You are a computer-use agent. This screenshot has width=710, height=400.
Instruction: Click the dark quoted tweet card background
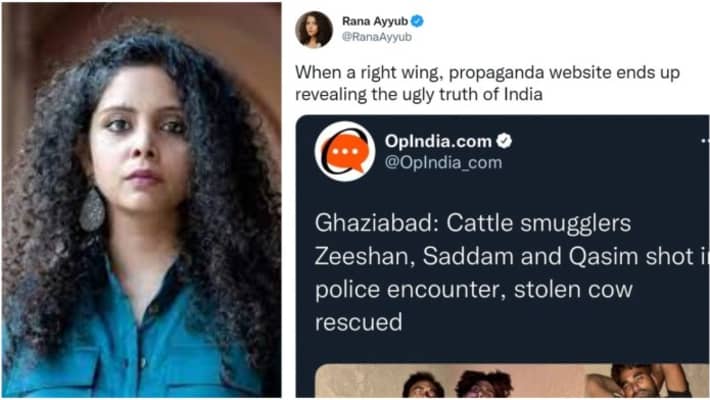503,256
